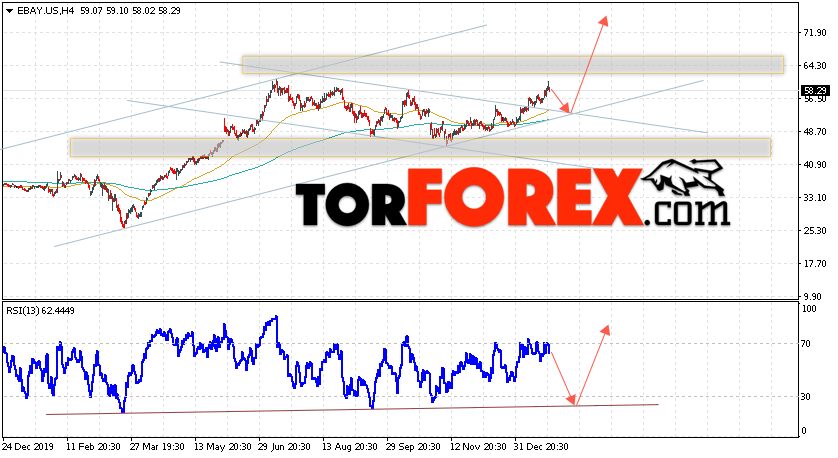Click the 13 Aug 20:30 date label
The width and height of the screenshot is (838, 458).
(350, 447)
